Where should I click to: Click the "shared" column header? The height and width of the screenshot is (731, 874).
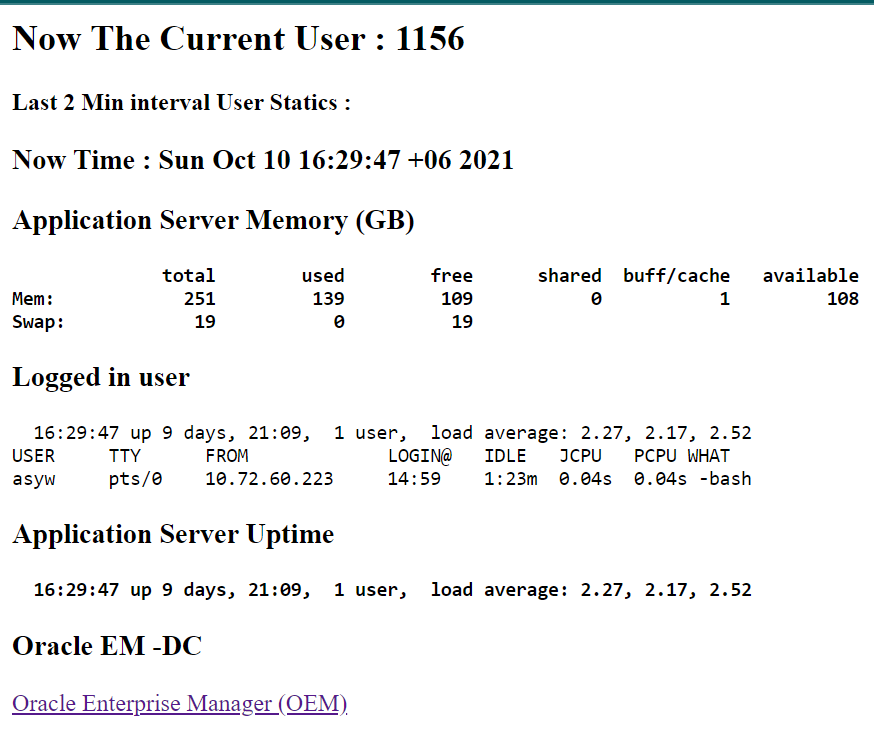(x=570, y=275)
